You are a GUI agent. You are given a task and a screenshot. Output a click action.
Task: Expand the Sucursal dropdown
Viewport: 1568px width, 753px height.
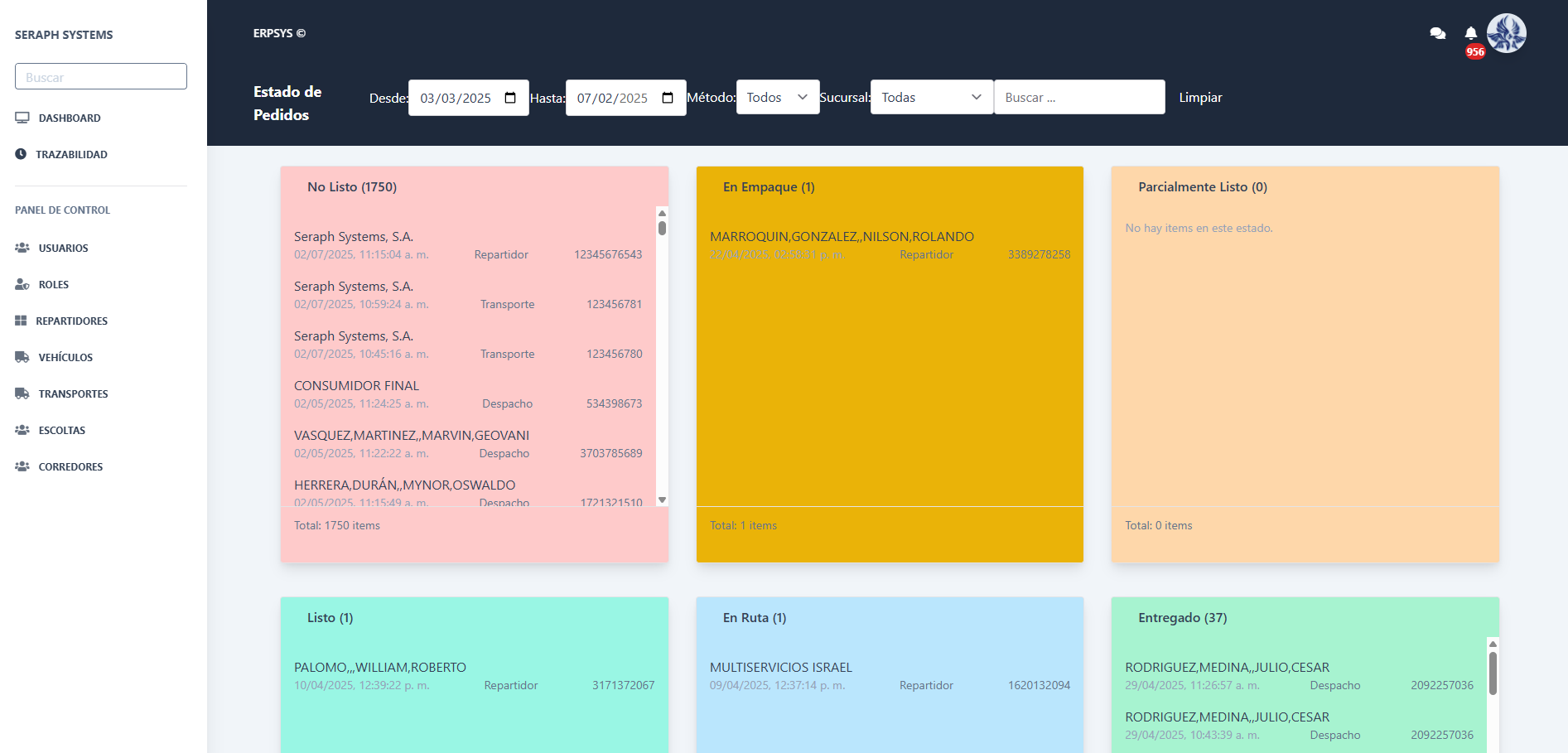pos(931,98)
